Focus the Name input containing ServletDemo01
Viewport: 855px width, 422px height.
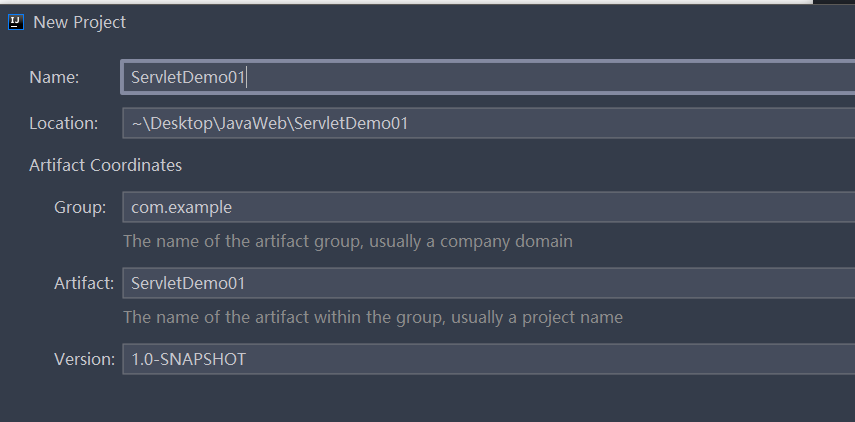click(x=487, y=77)
